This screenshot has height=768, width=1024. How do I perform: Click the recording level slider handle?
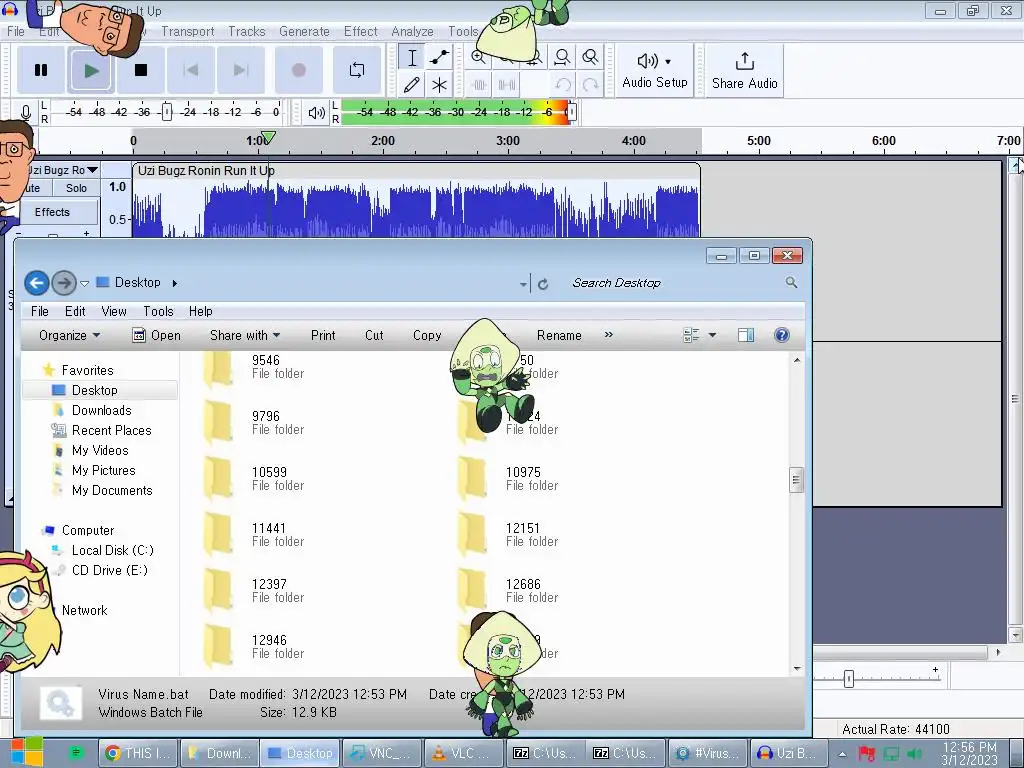coord(167,112)
